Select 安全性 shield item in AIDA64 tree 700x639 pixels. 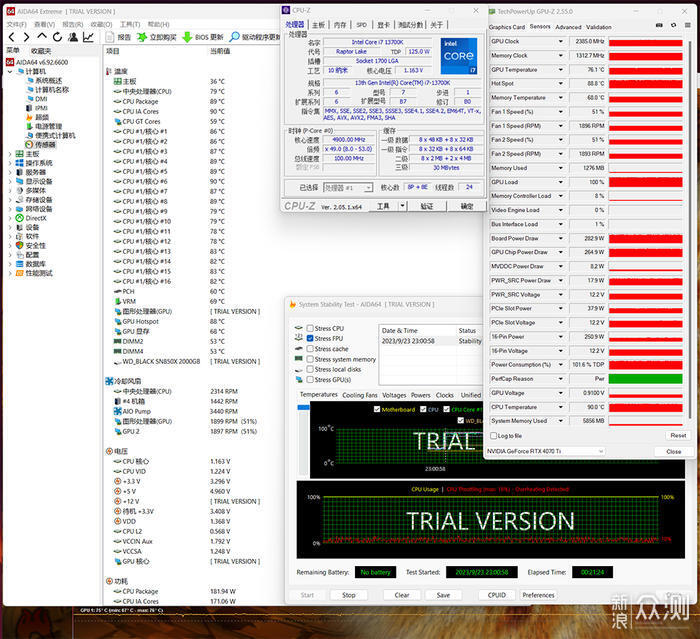point(31,246)
